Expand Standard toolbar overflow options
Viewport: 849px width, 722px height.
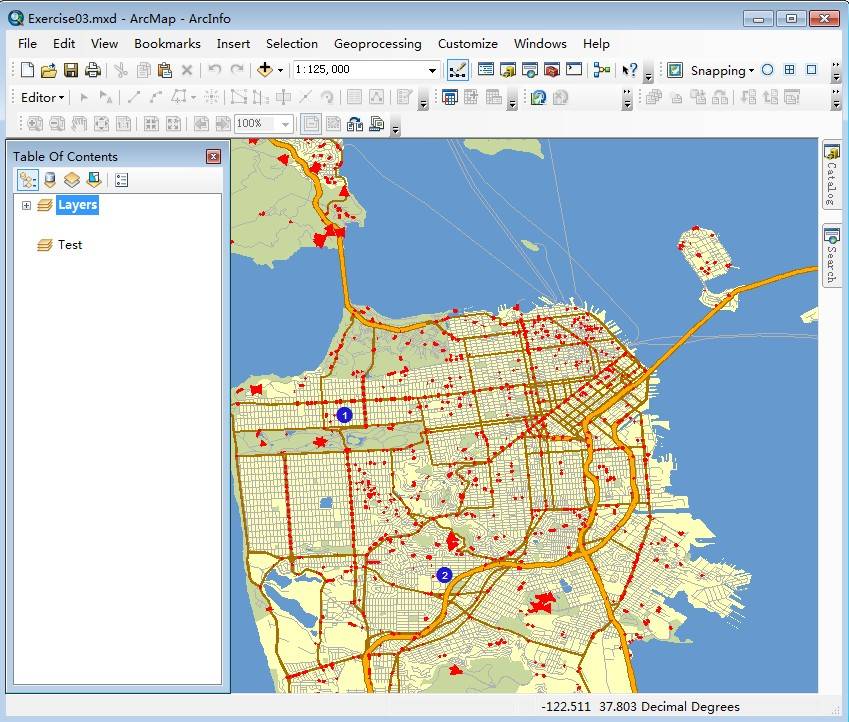(x=649, y=71)
